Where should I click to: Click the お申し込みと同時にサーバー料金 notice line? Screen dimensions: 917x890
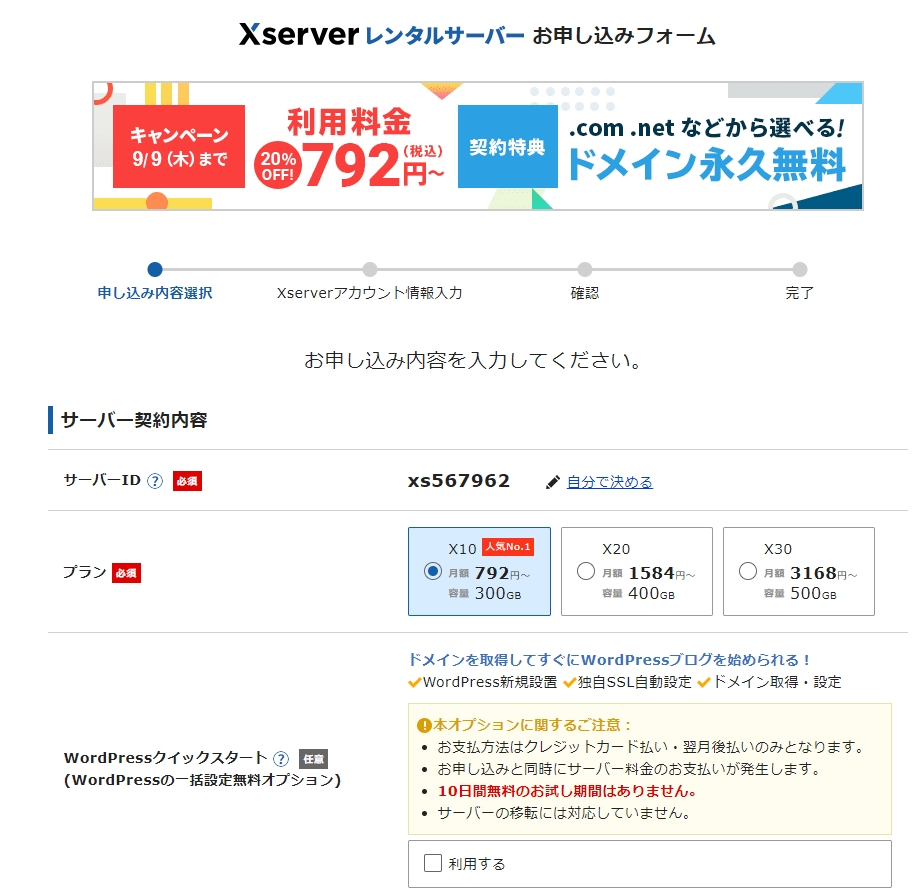coord(629,769)
